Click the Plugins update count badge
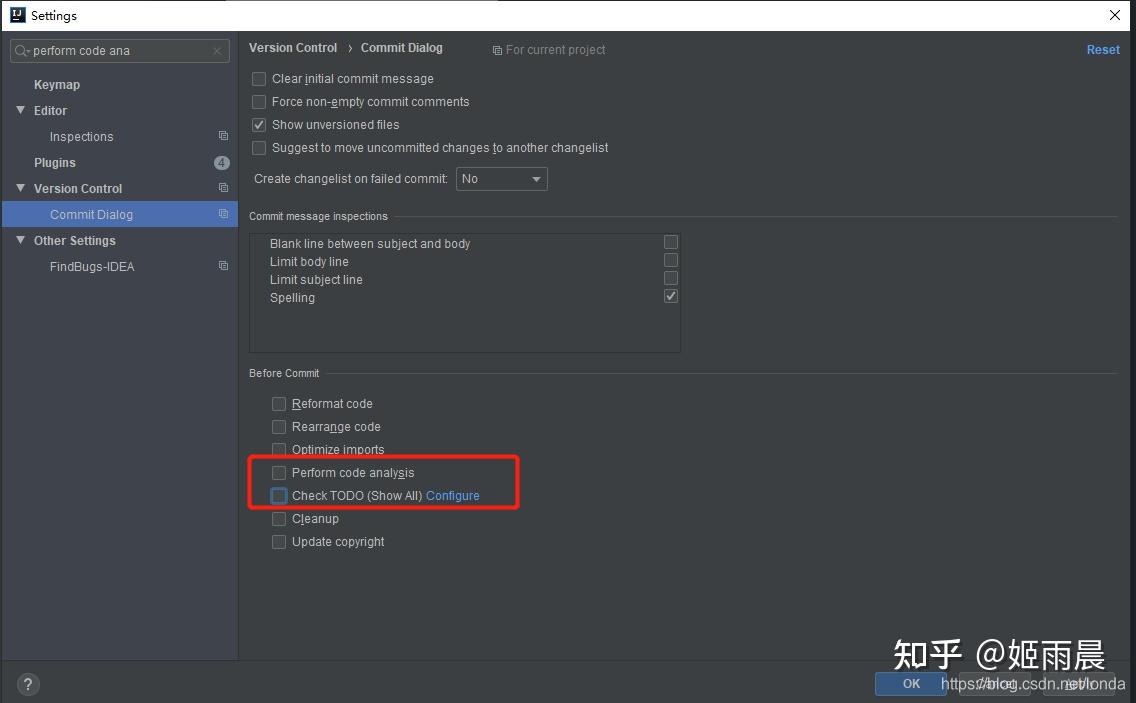The width and height of the screenshot is (1136, 703). point(222,162)
